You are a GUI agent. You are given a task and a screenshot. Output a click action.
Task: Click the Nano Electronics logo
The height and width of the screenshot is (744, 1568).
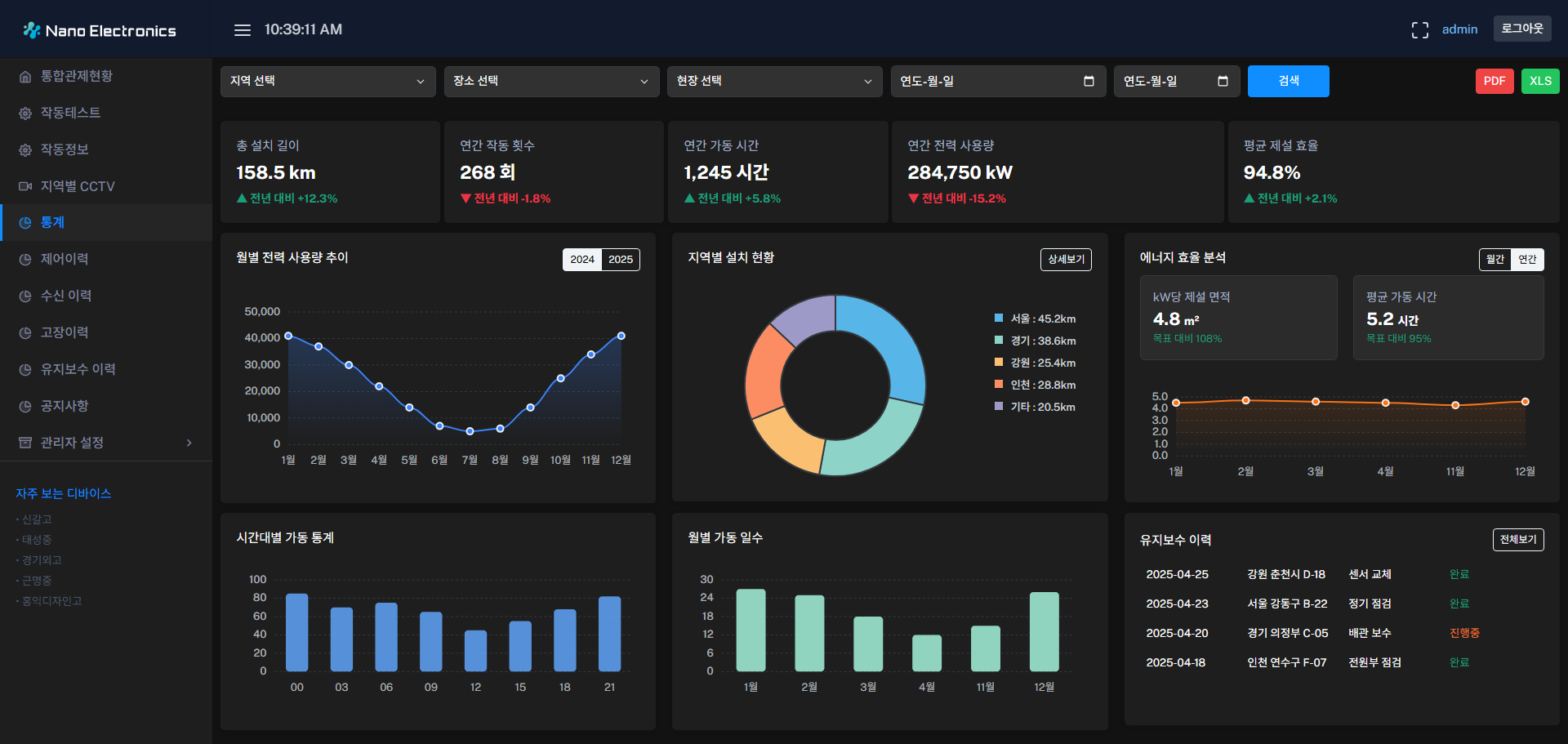pos(100,30)
